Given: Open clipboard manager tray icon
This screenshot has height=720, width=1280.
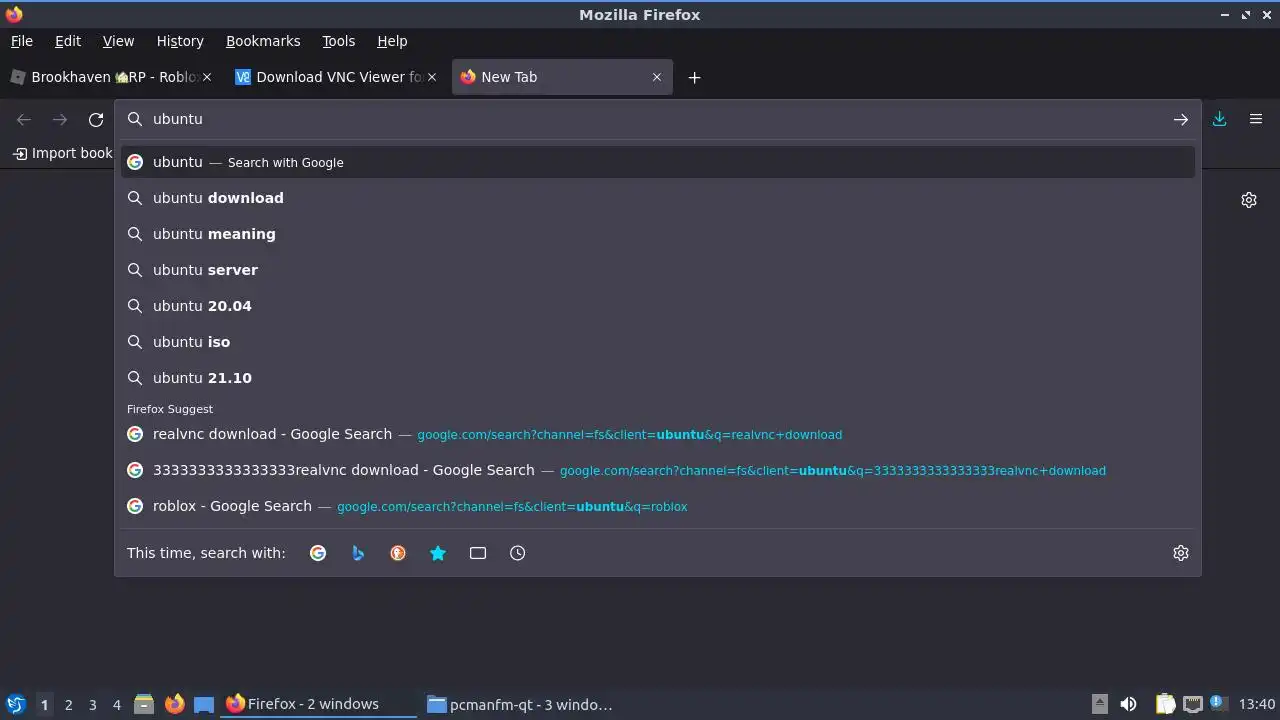Looking at the screenshot, I should pyautogui.click(x=1165, y=704).
